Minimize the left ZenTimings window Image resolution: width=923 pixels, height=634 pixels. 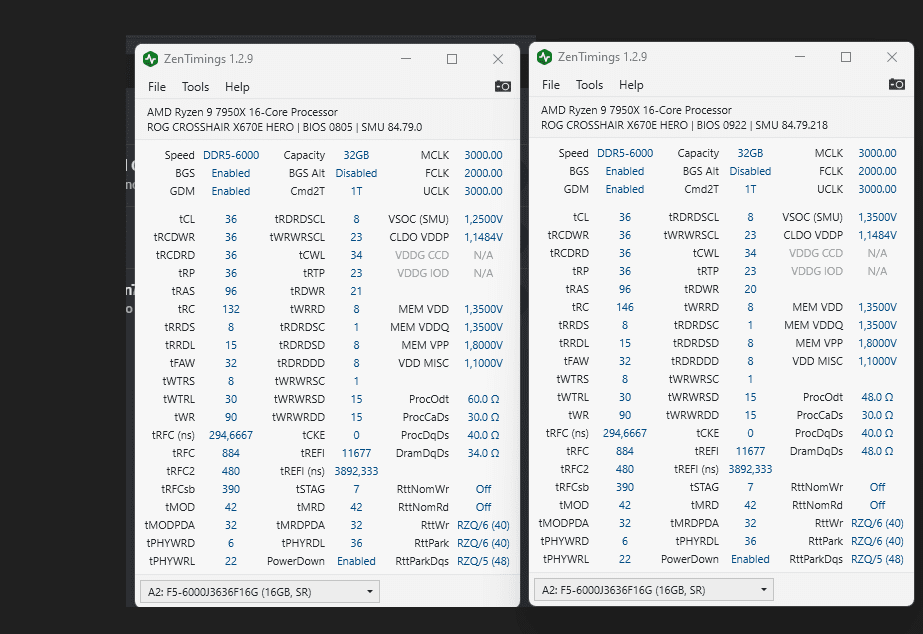tap(406, 59)
